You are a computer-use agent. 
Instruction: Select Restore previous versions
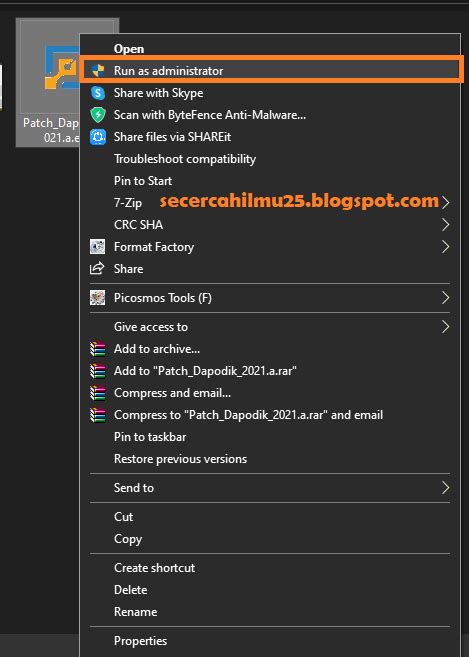271,459
